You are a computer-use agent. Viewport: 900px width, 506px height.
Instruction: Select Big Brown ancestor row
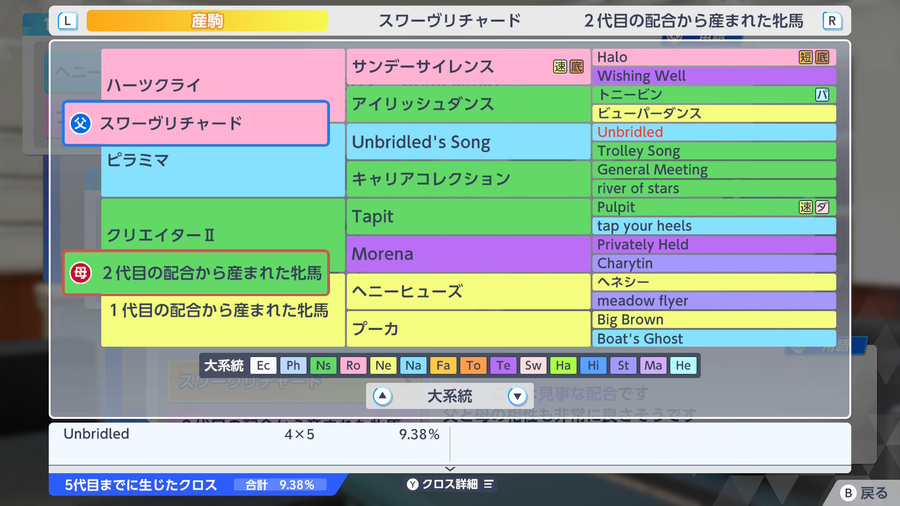[x=714, y=320]
